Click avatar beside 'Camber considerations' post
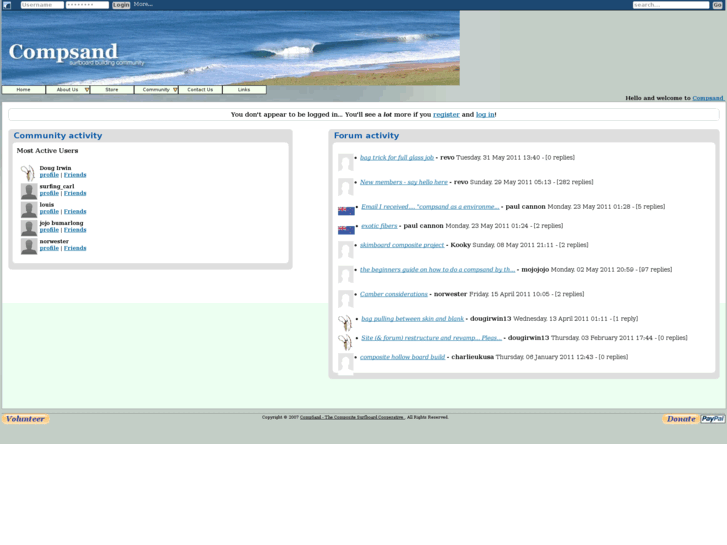The height and width of the screenshot is (545, 727). coord(345,299)
